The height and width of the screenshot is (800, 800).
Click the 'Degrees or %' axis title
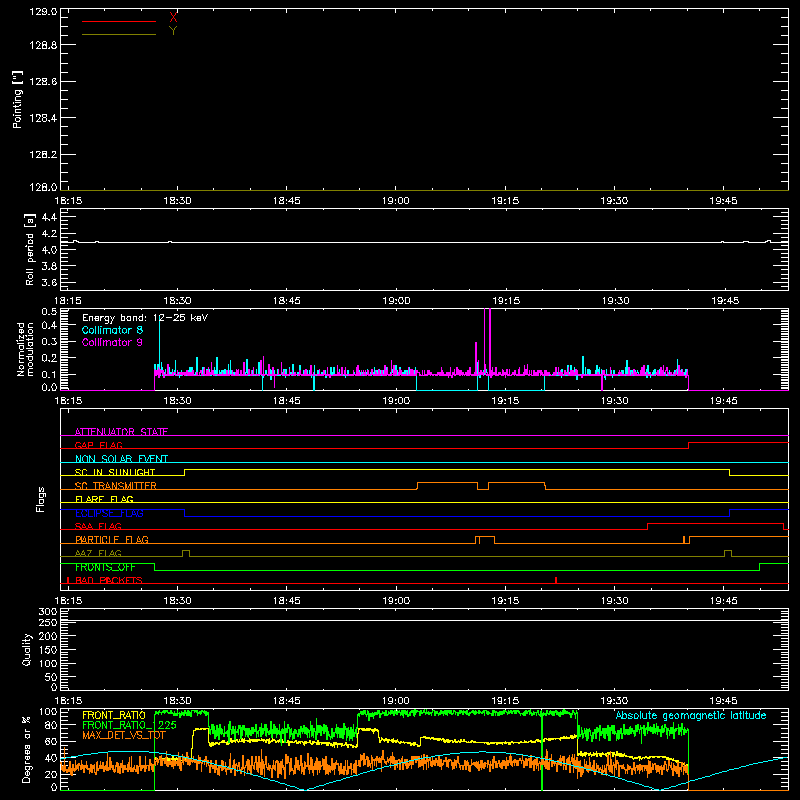(x=27, y=749)
